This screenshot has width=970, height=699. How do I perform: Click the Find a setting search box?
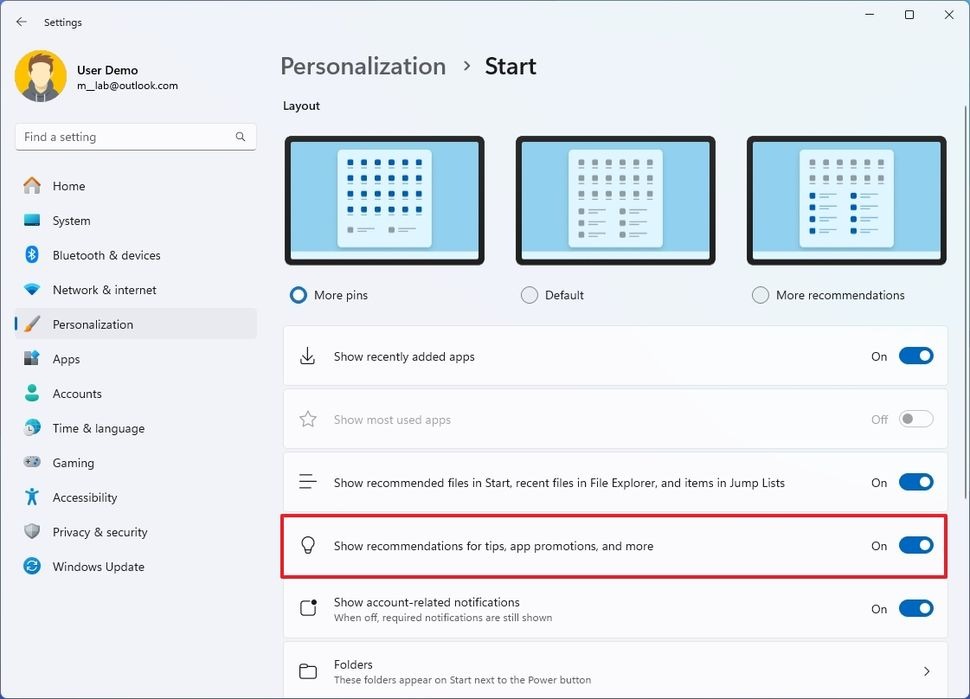click(135, 137)
